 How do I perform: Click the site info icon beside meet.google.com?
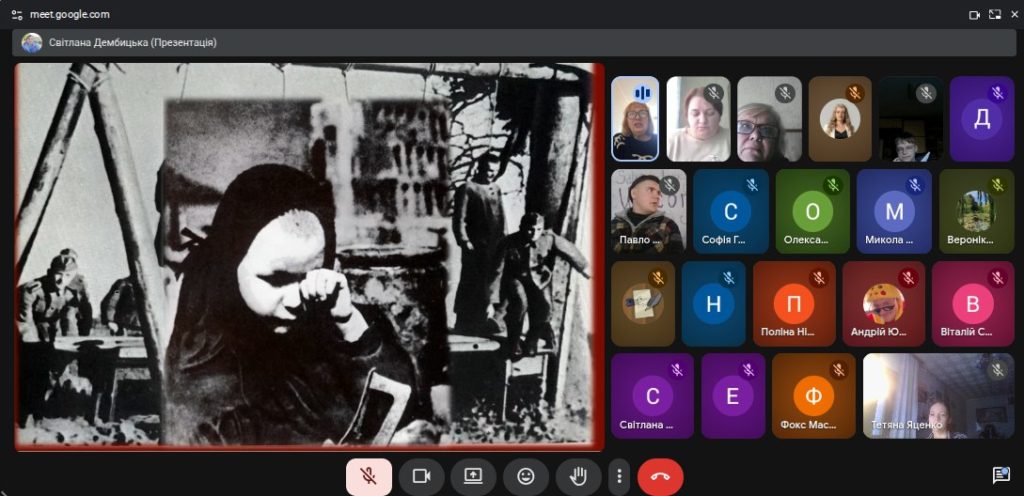pyautogui.click(x=15, y=15)
